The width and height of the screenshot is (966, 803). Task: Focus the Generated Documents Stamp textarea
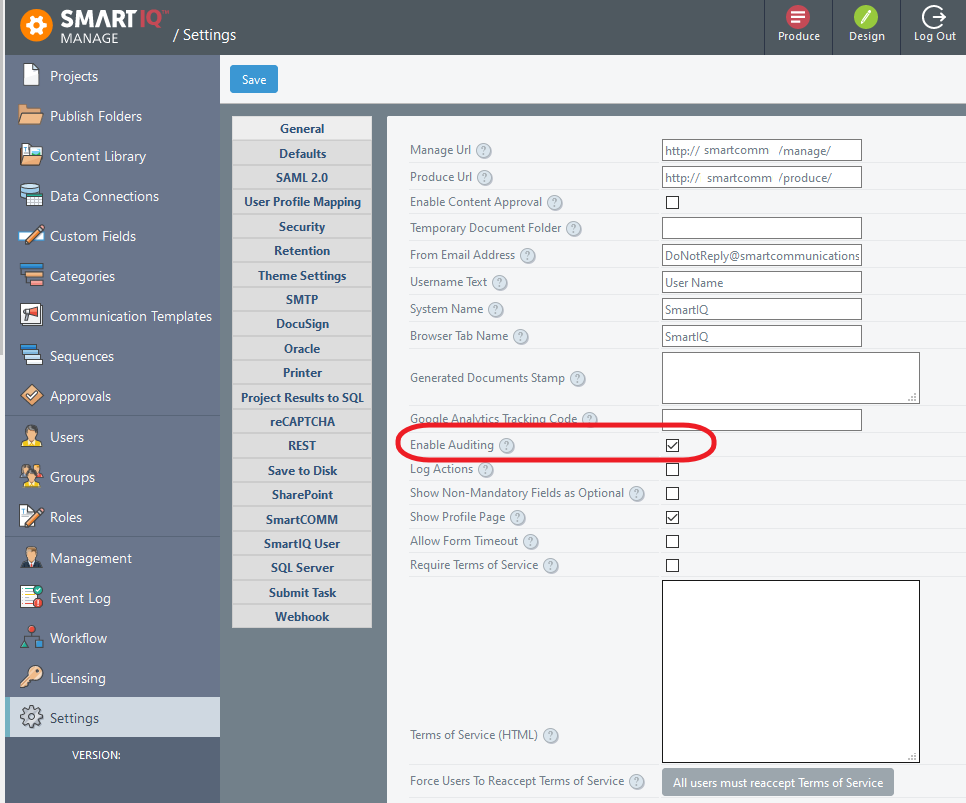pyautogui.click(x=790, y=378)
